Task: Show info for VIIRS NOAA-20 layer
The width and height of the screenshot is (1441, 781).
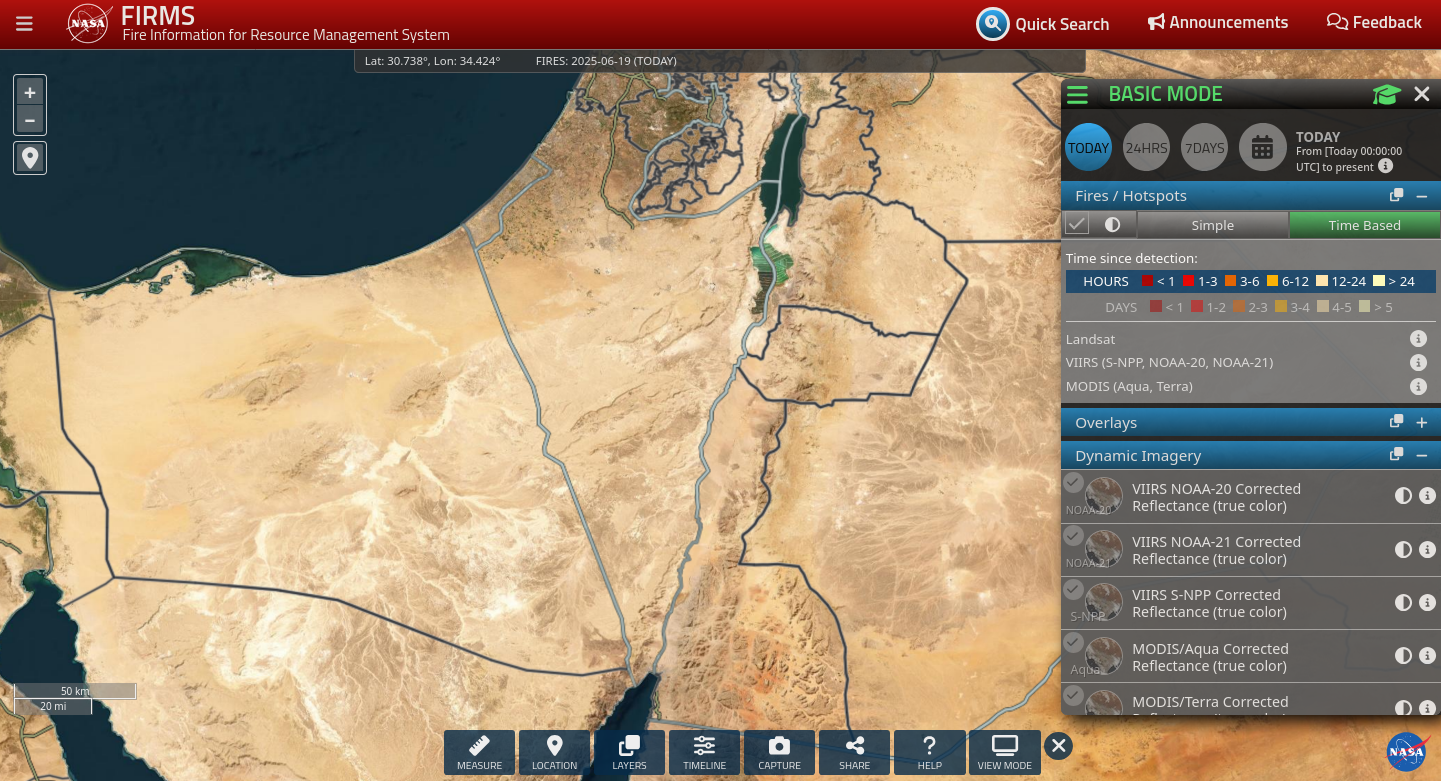Action: tap(1427, 496)
